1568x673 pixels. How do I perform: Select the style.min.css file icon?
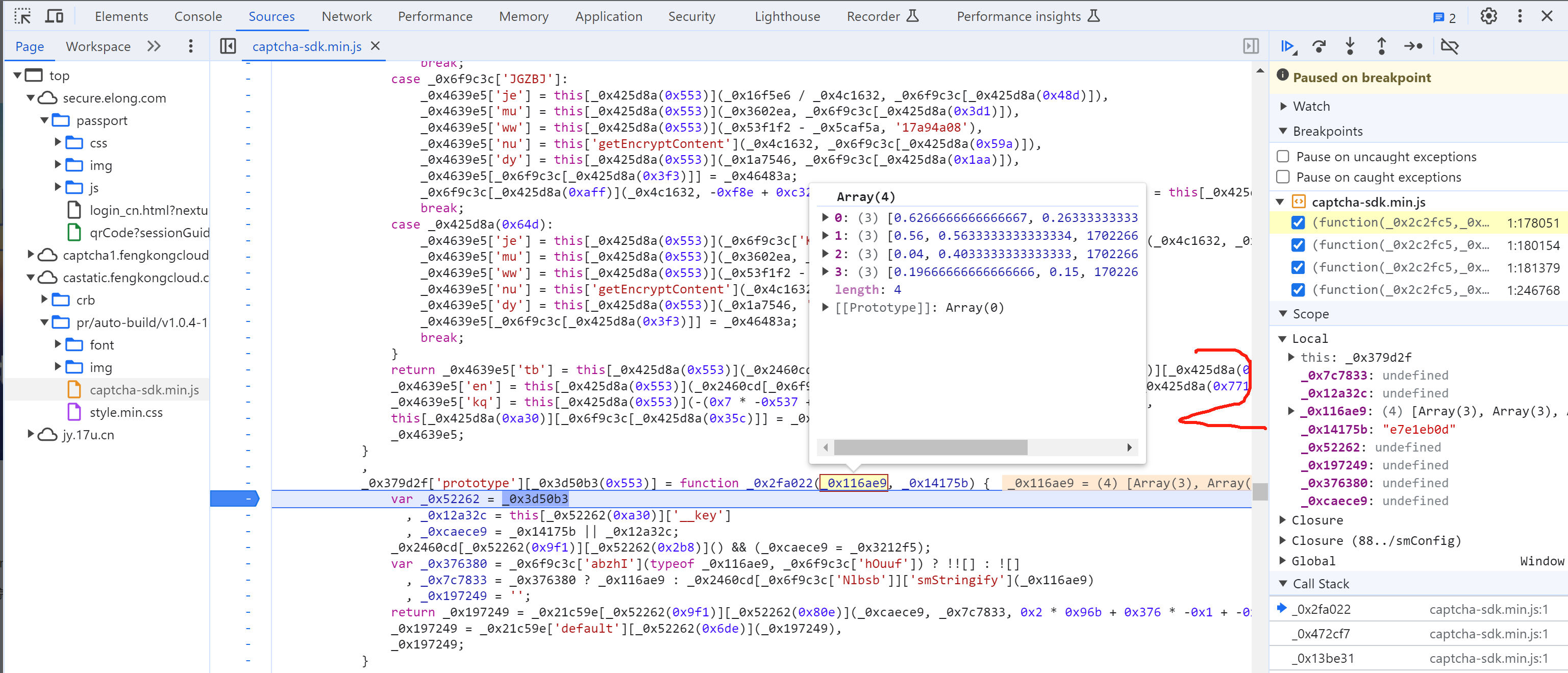pyautogui.click(x=74, y=413)
